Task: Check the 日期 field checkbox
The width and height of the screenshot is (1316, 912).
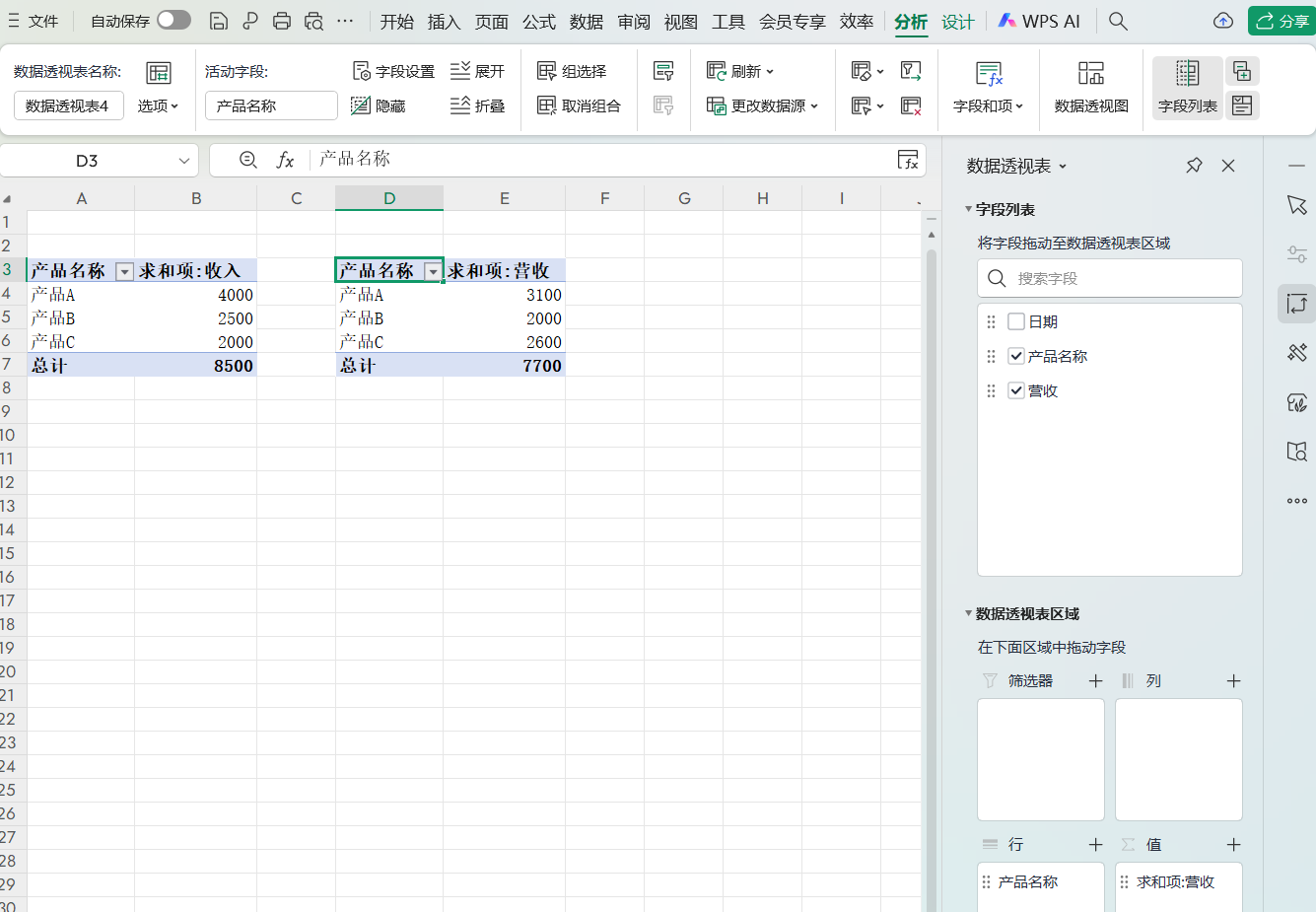Action: [x=1015, y=320]
